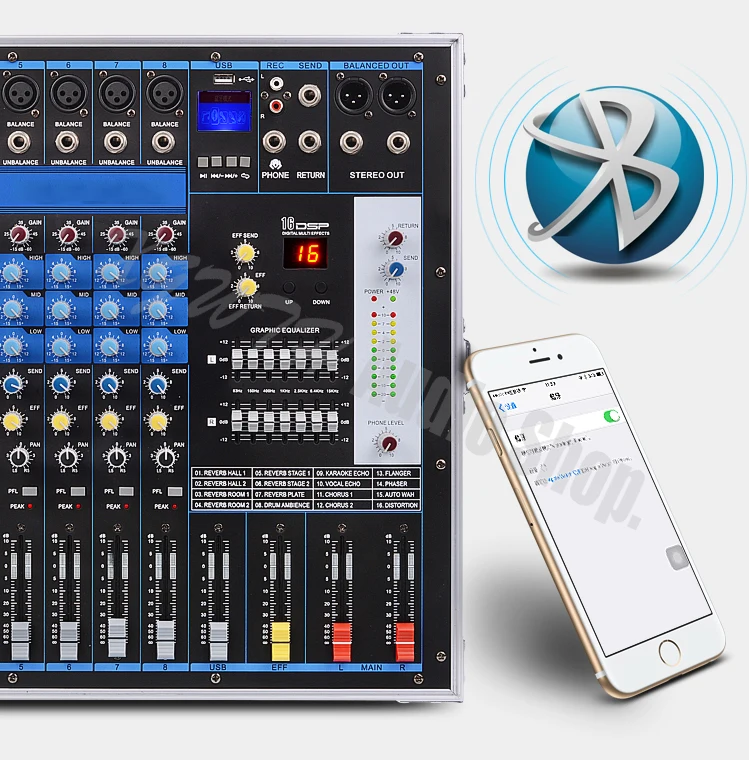Tap the back button on the phone screen

pos(507,406)
